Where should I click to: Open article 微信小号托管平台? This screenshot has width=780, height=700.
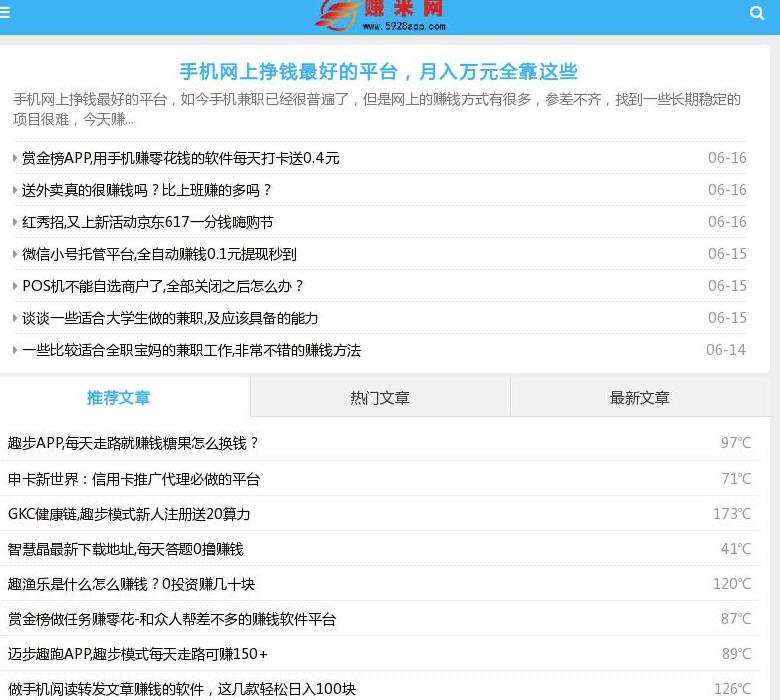(159, 254)
